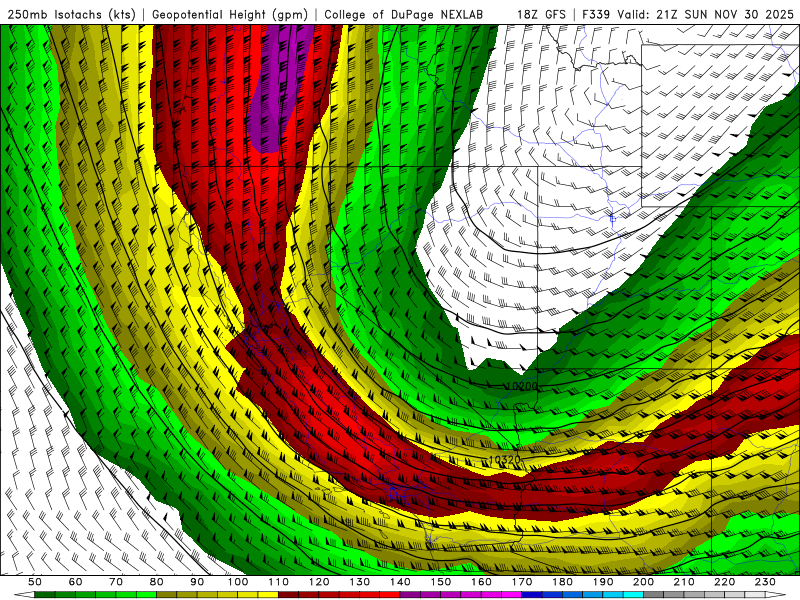Click the 'College of DuPage NEXLAB' header text
The width and height of the screenshot is (800, 600).
pos(404,15)
